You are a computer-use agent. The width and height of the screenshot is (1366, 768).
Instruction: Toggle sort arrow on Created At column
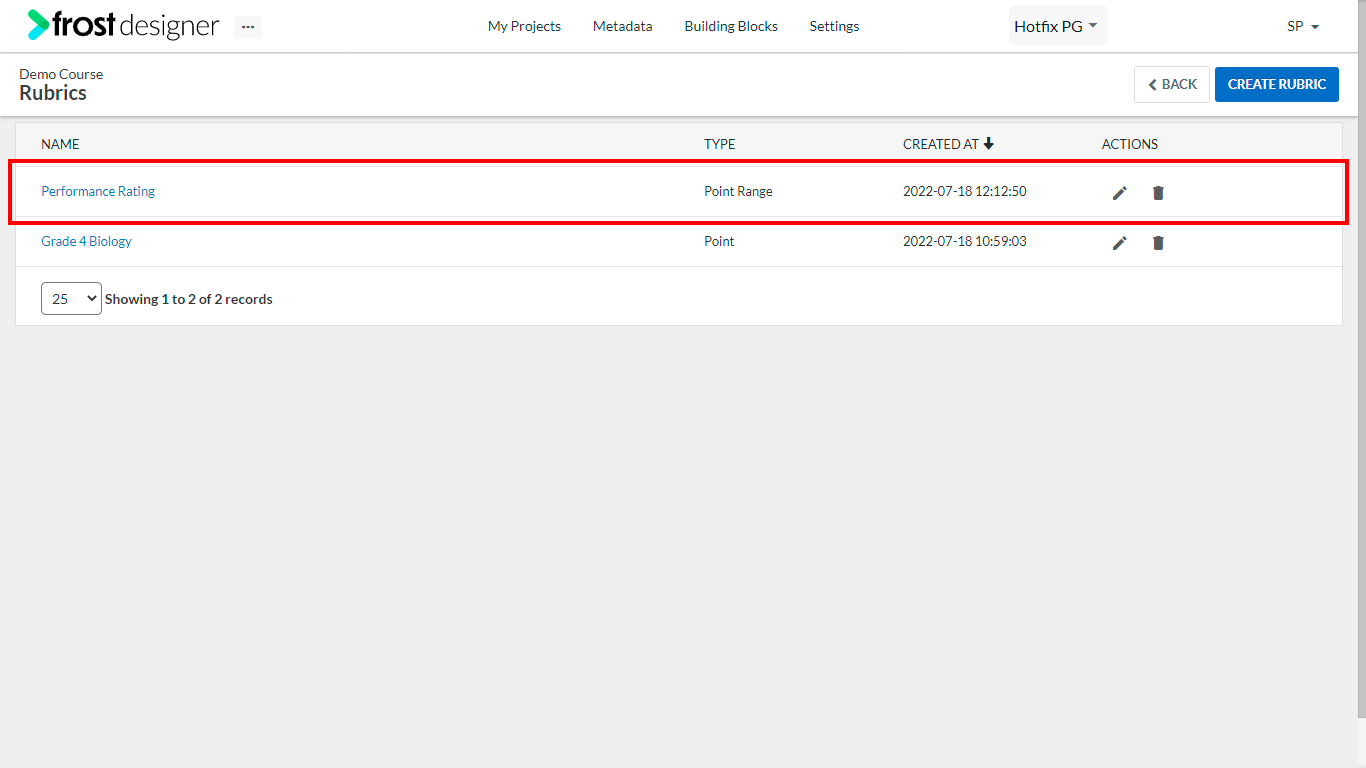click(x=989, y=144)
